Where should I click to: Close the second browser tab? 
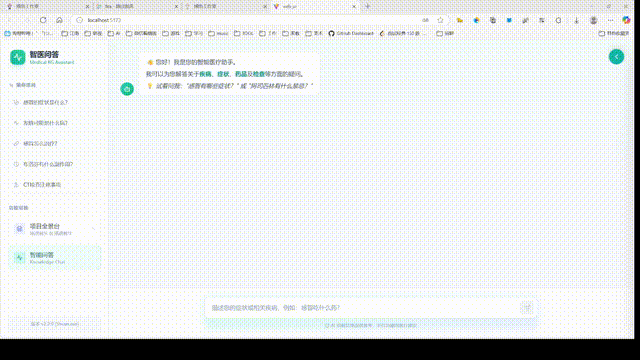point(176,7)
